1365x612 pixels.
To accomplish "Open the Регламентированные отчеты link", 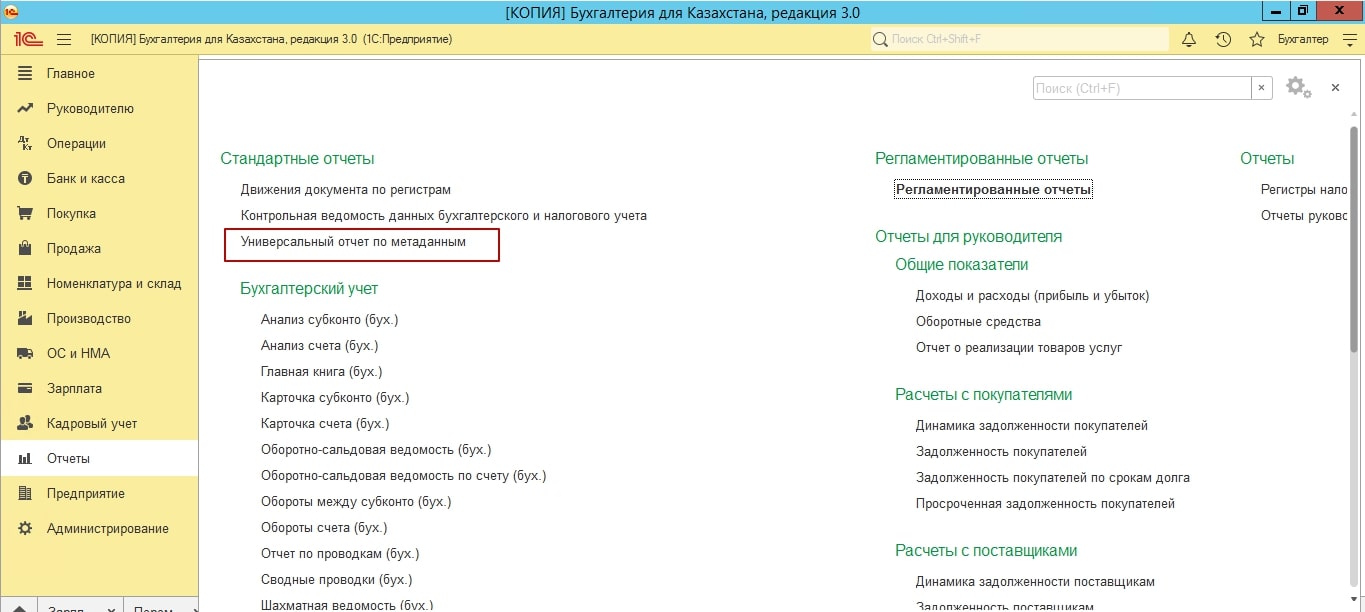I will (x=993, y=189).
